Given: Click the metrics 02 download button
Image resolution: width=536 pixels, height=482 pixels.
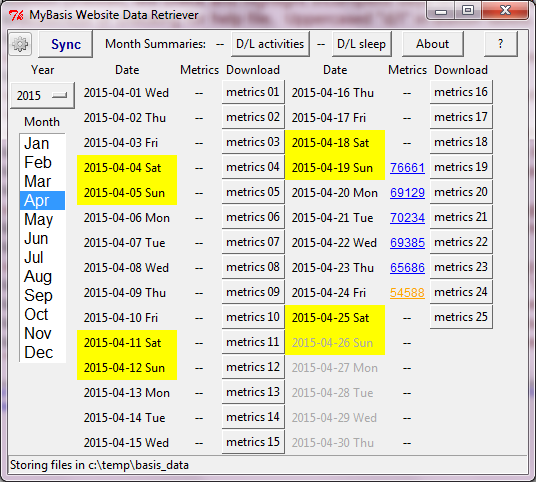Looking at the screenshot, I should click(x=253, y=117).
